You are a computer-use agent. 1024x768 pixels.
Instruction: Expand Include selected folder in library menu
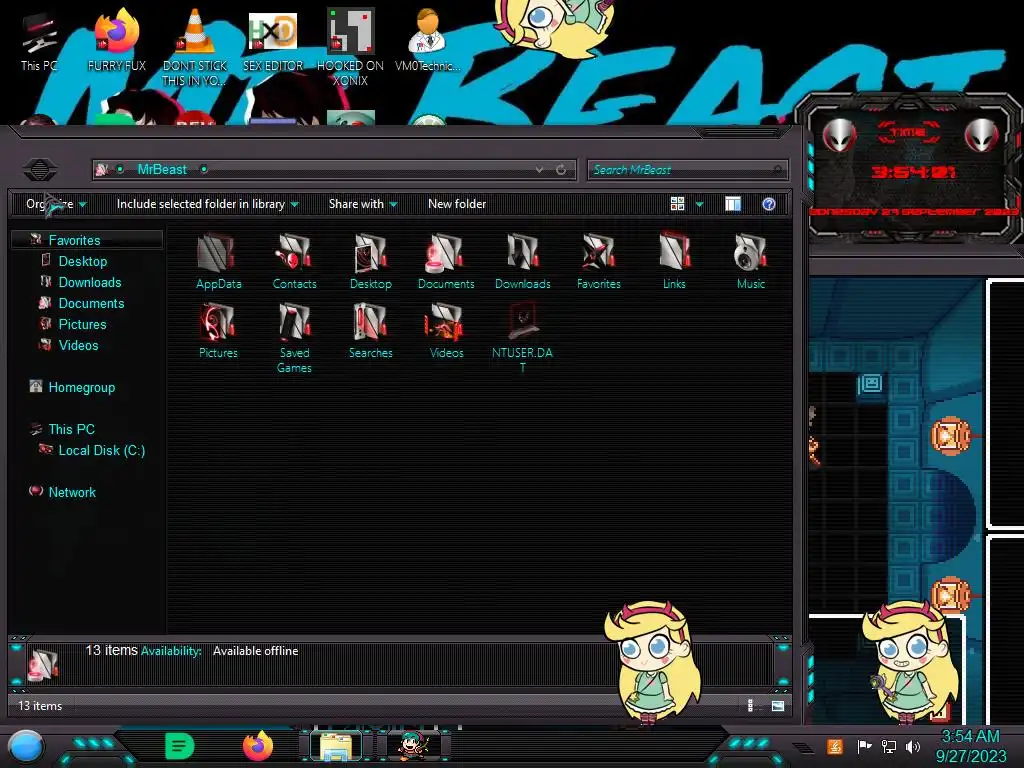coord(208,204)
